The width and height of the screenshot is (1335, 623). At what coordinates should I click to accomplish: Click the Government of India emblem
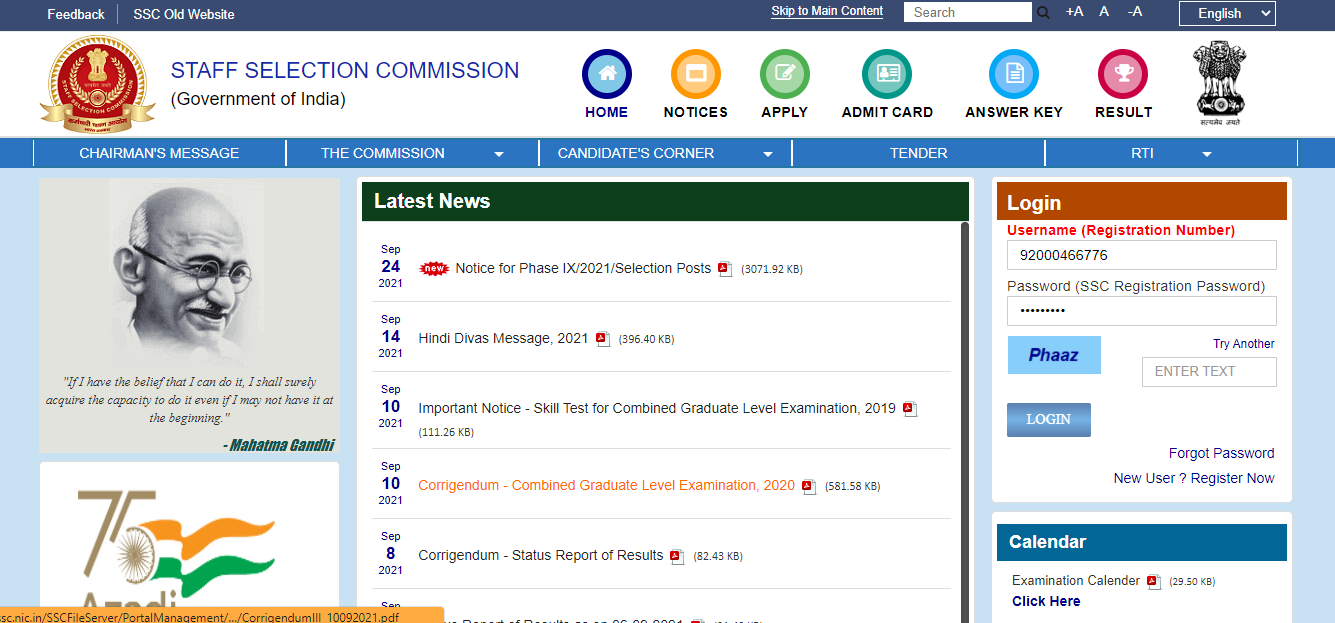[1219, 83]
